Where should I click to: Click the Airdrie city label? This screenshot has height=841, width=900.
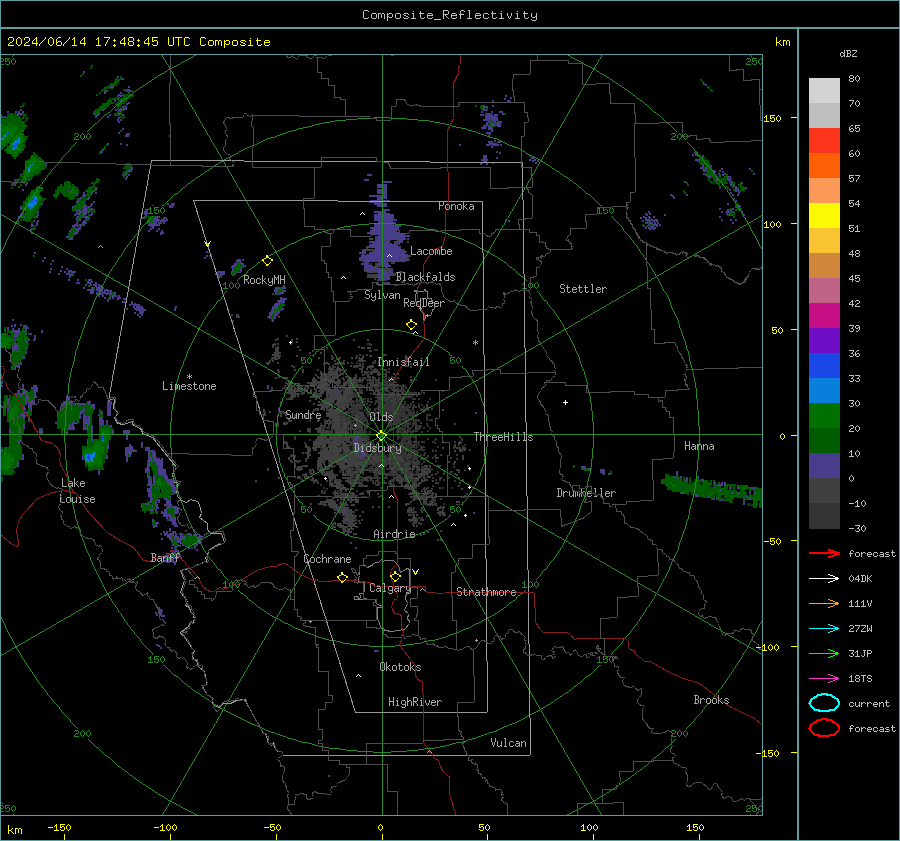(394, 534)
